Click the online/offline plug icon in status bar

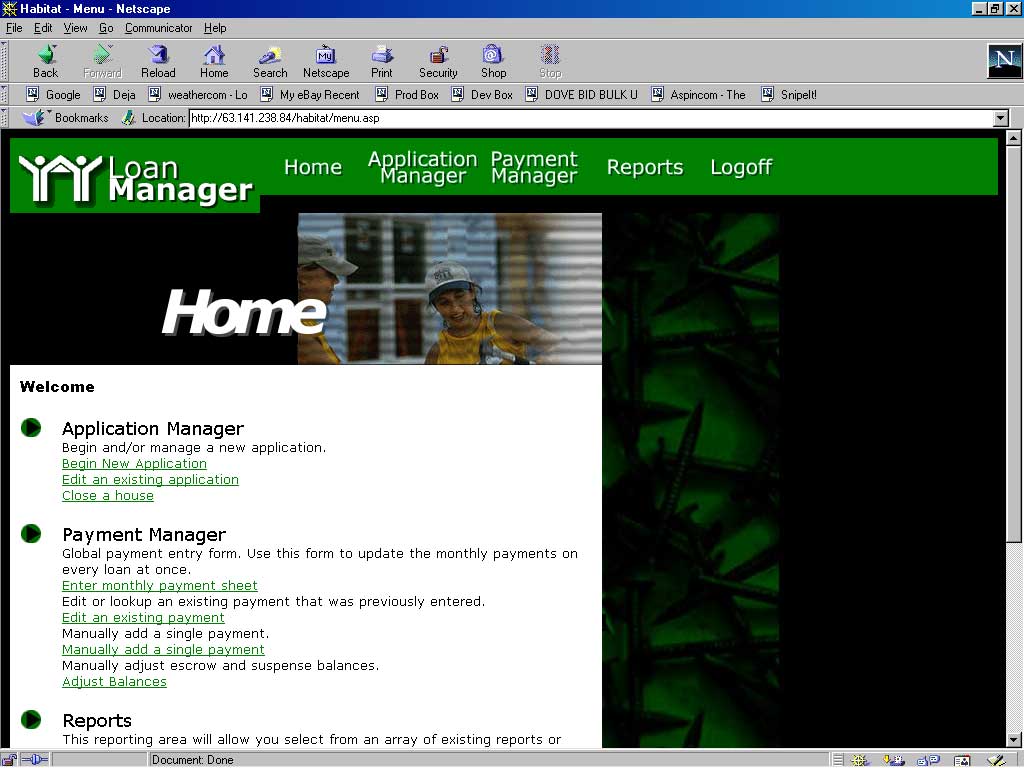click(x=35, y=760)
